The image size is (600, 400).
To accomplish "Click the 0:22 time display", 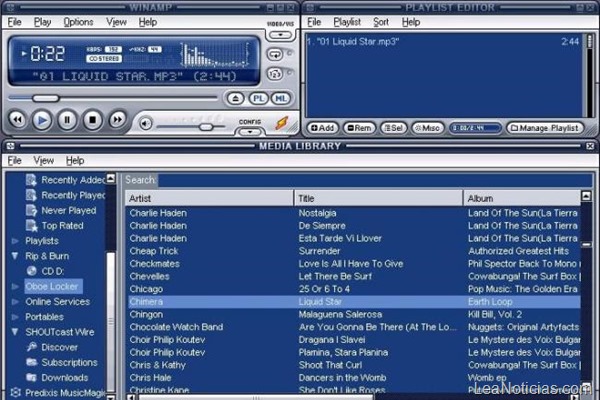I will 47,53.
